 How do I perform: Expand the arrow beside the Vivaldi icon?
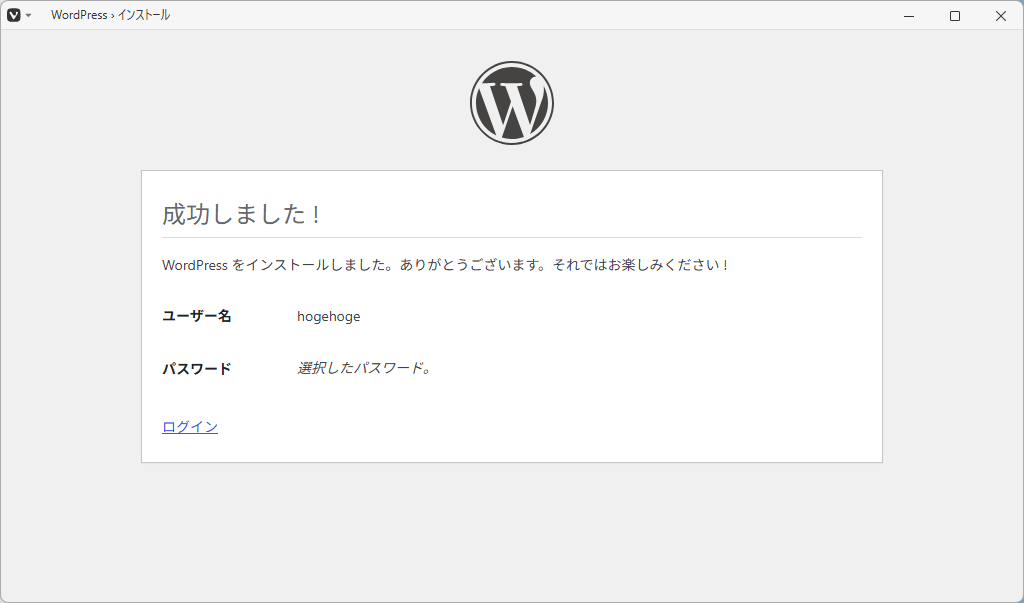point(28,16)
